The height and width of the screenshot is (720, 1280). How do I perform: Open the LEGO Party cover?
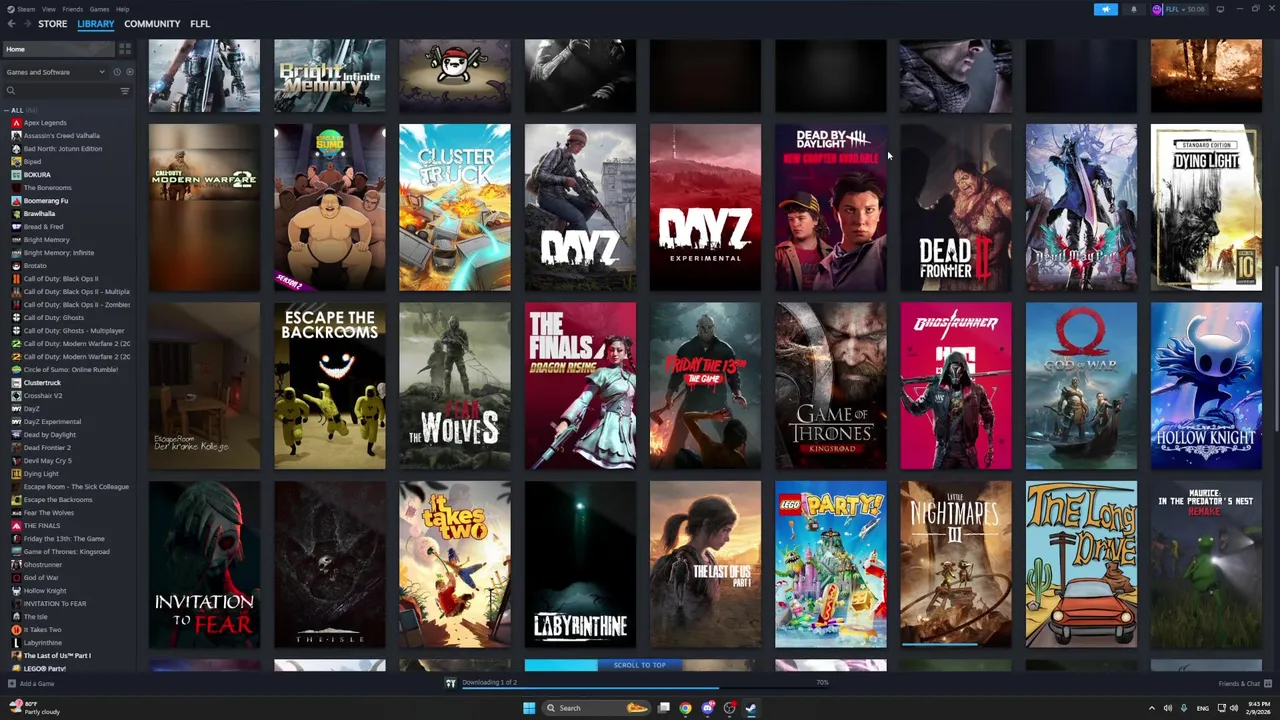[830, 565]
